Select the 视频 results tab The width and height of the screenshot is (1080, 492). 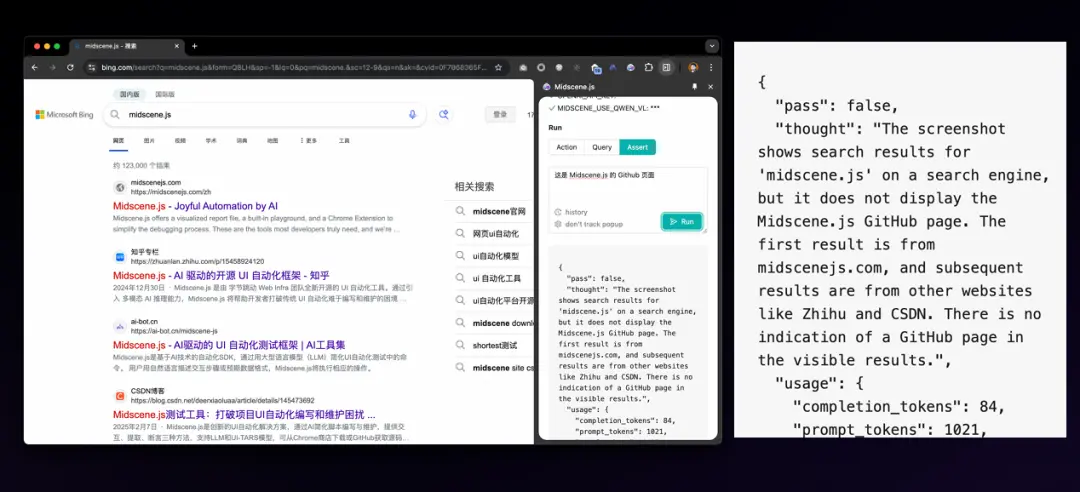point(180,141)
